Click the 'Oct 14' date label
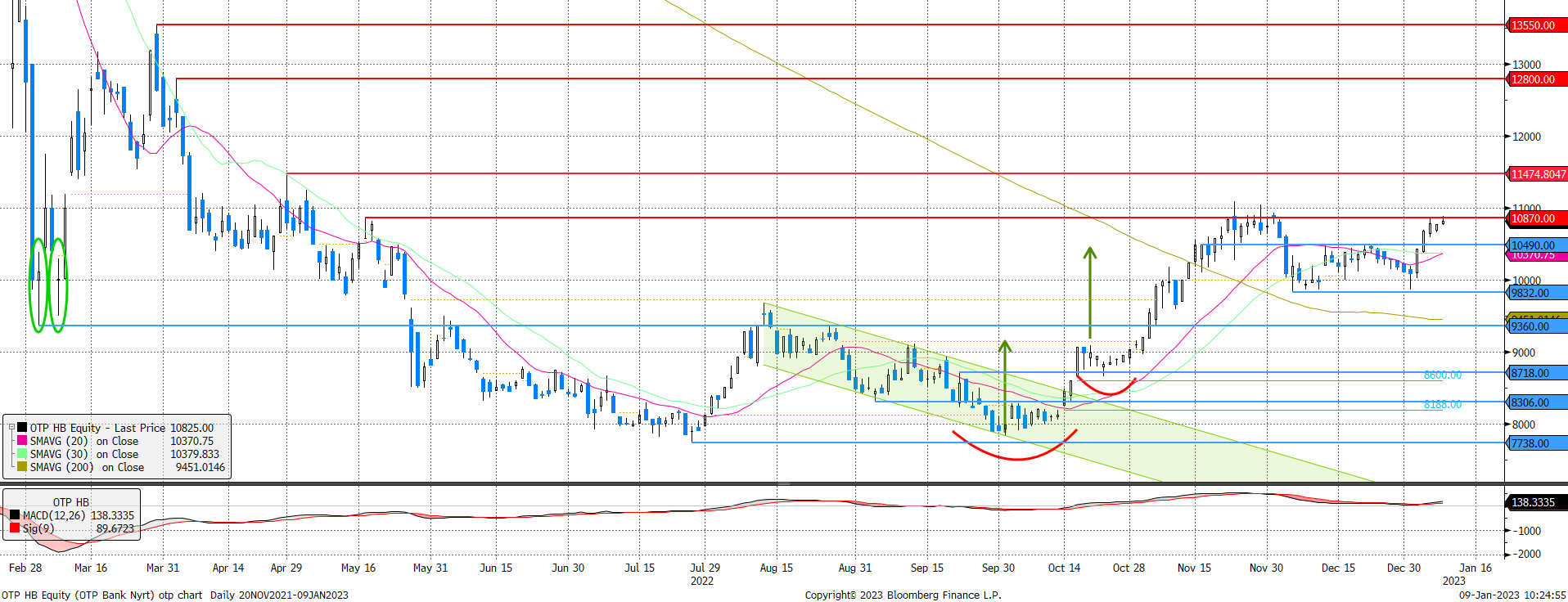Image resolution: width=1568 pixels, height=602 pixels. pyautogui.click(x=1064, y=568)
